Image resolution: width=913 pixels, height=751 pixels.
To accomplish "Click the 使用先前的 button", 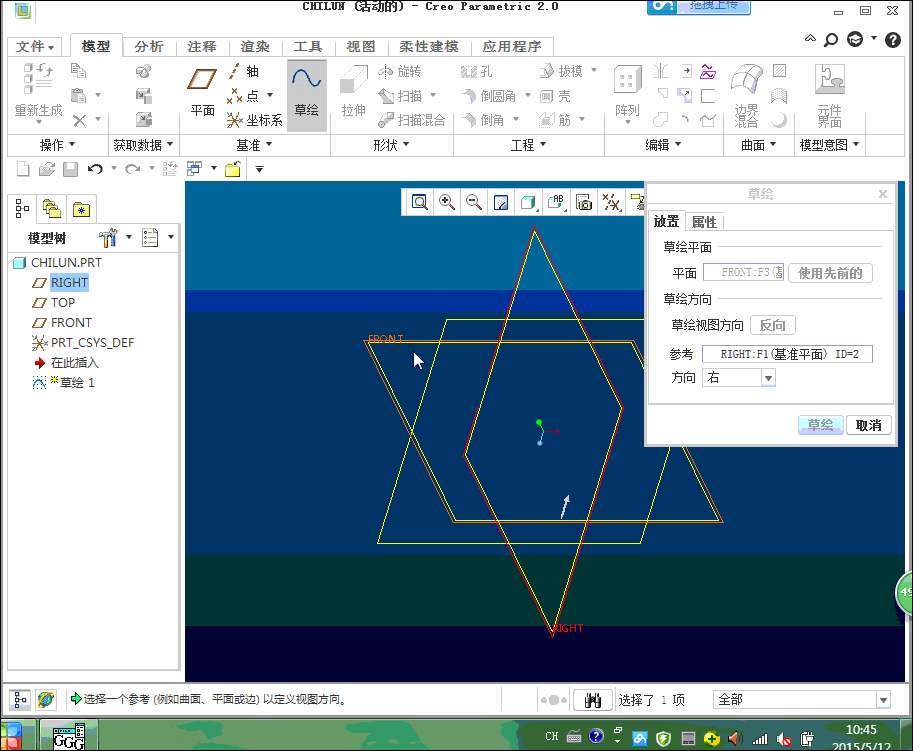I will (x=830, y=273).
